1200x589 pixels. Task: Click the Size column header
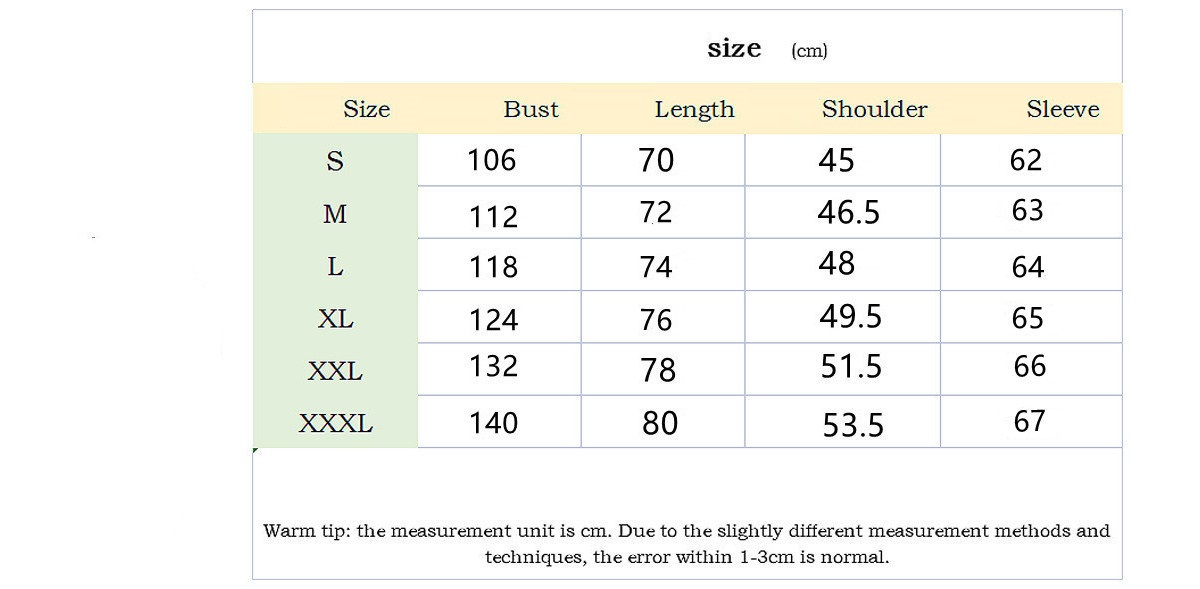[366, 109]
